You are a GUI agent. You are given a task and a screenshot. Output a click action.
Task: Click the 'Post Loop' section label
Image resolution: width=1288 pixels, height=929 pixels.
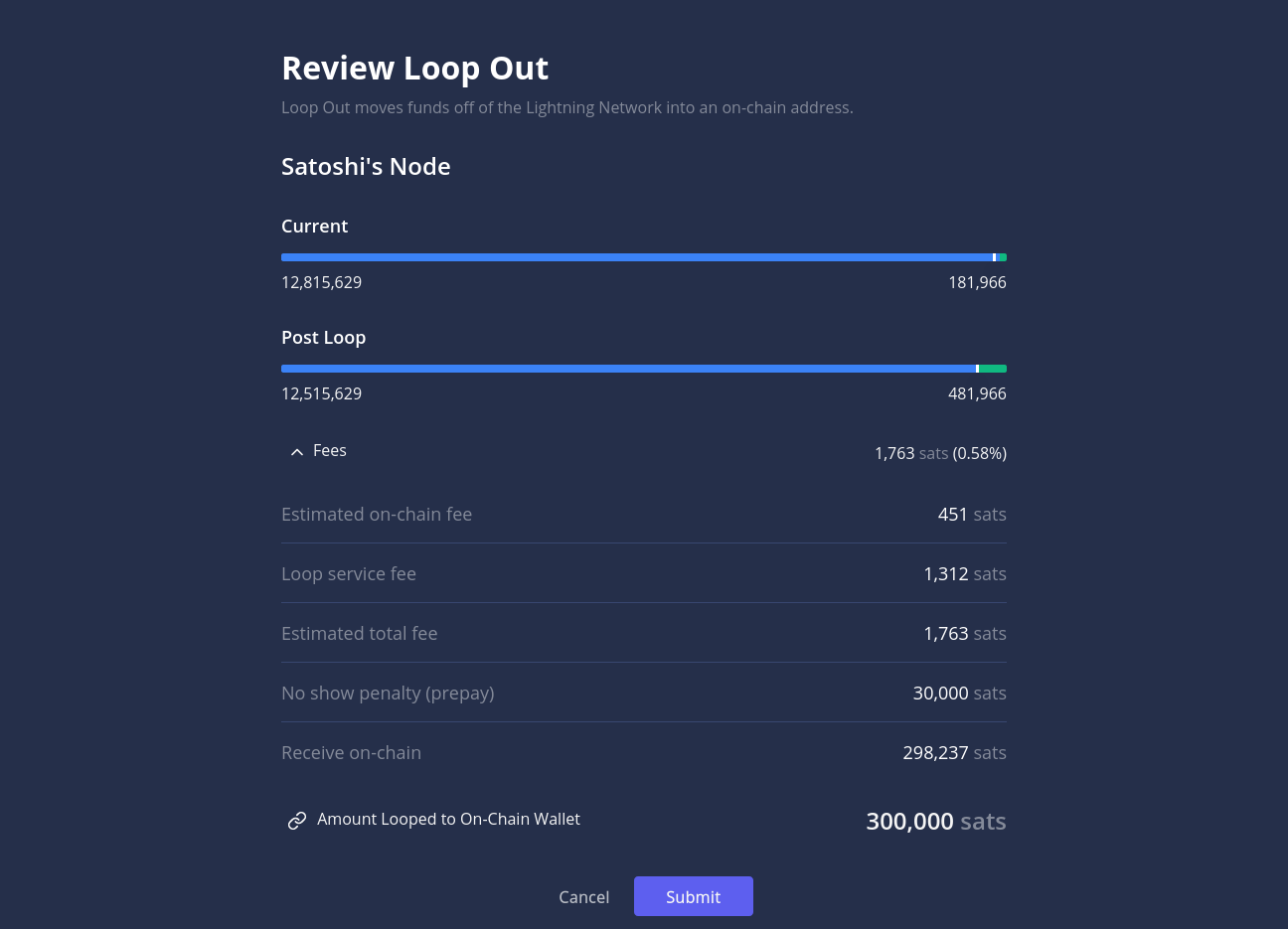pos(323,338)
